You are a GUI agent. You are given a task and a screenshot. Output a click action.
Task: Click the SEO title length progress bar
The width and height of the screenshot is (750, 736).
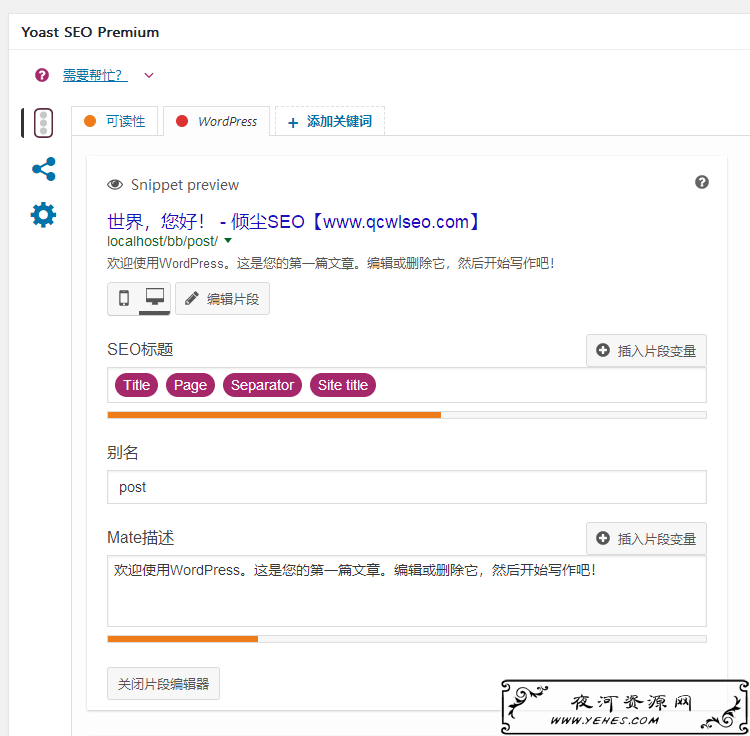click(407, 415)
